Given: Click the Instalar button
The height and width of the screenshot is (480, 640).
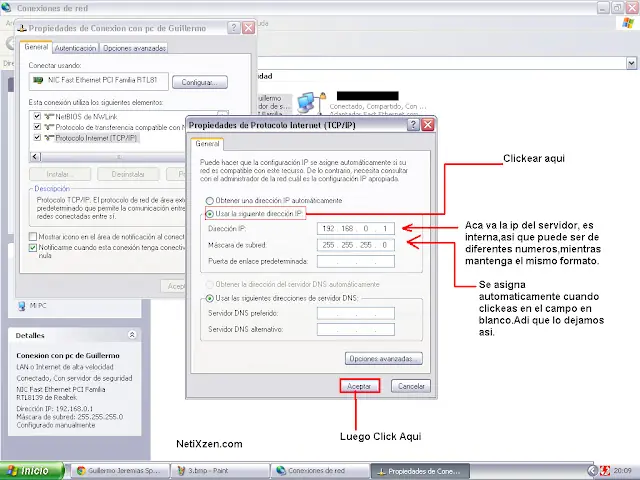Looking at the screenshot, I should click(60, 174).
